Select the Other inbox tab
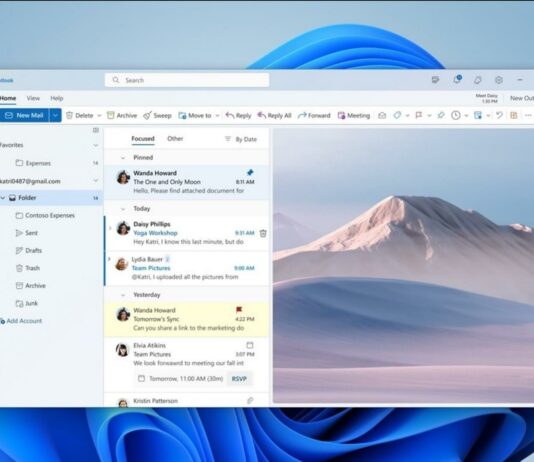 pos(175,139)
